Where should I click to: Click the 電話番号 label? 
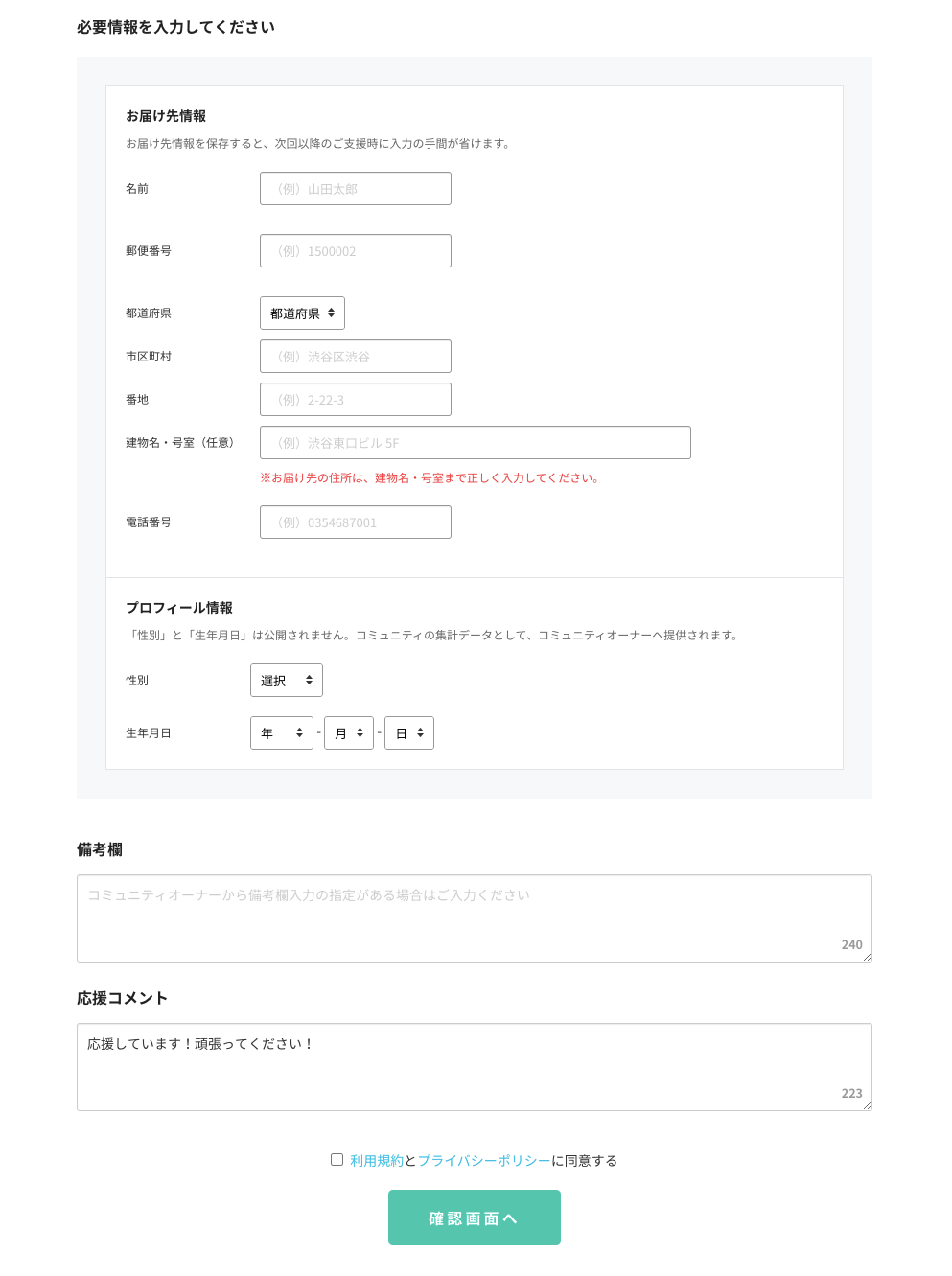(149, 522)
